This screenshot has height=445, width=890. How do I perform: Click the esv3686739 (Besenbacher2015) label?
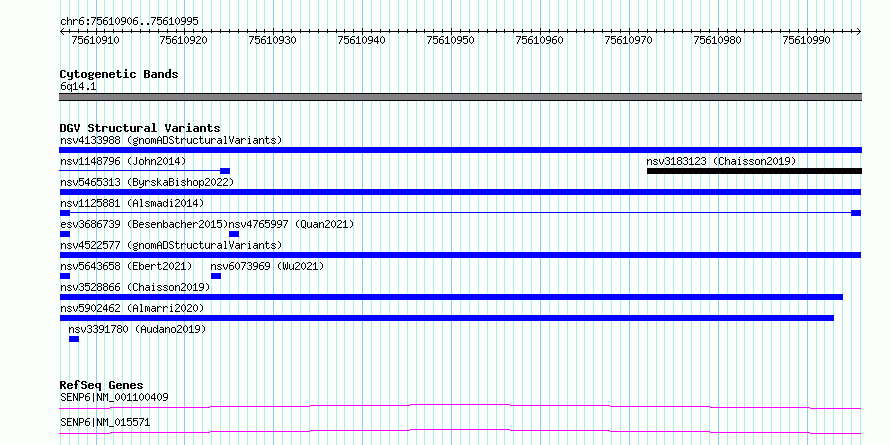click(x=144, y=224)
